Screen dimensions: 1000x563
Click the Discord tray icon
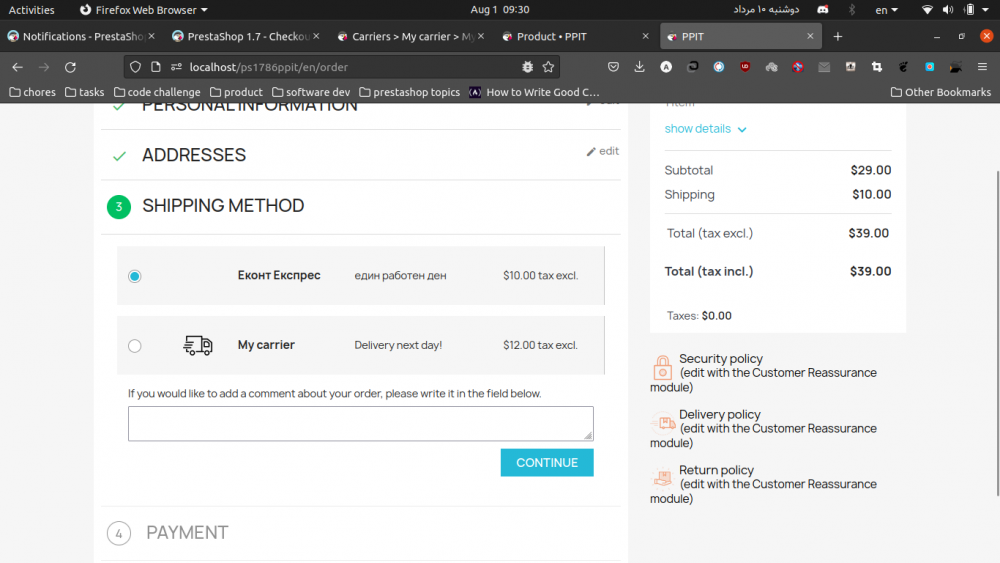coord(823,10)
